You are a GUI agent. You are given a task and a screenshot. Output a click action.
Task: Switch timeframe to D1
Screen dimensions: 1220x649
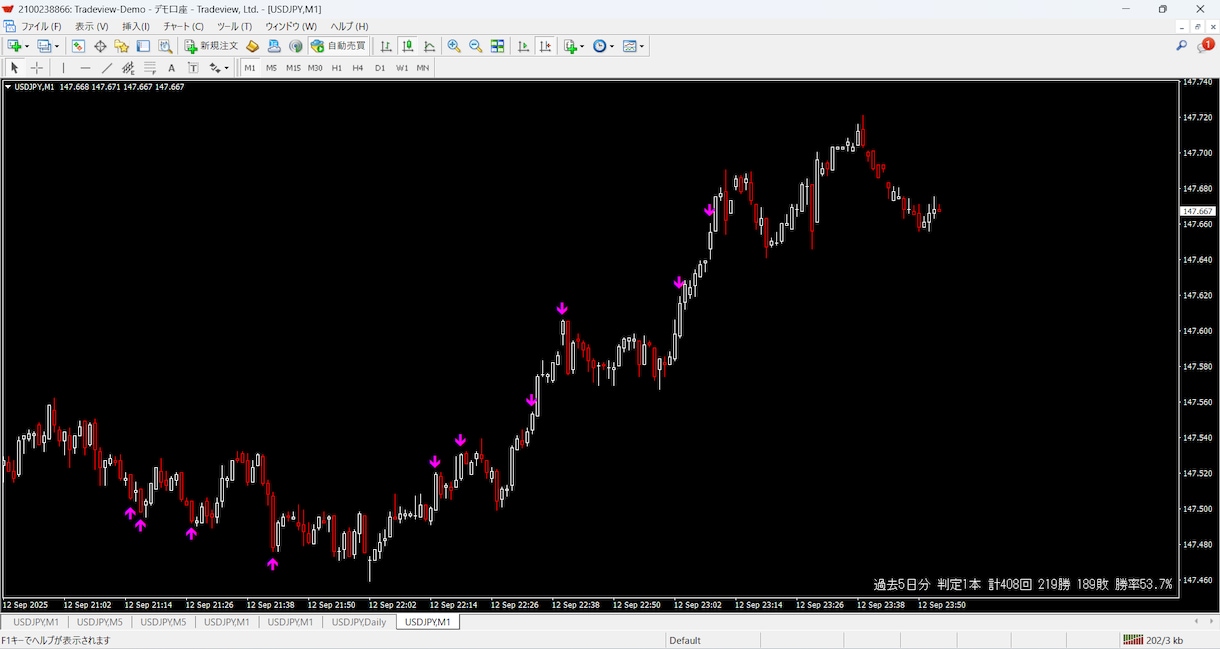(380, 68)
